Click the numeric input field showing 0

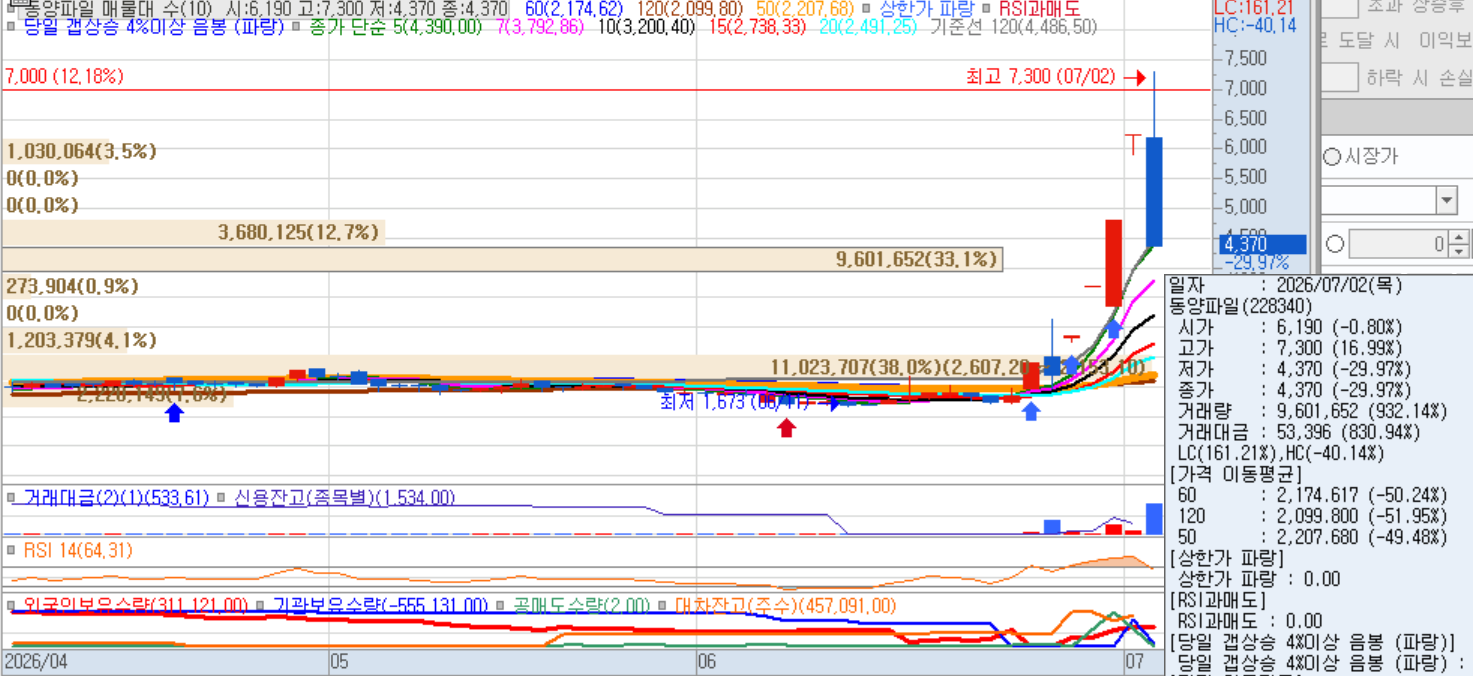click(1398, 243)
